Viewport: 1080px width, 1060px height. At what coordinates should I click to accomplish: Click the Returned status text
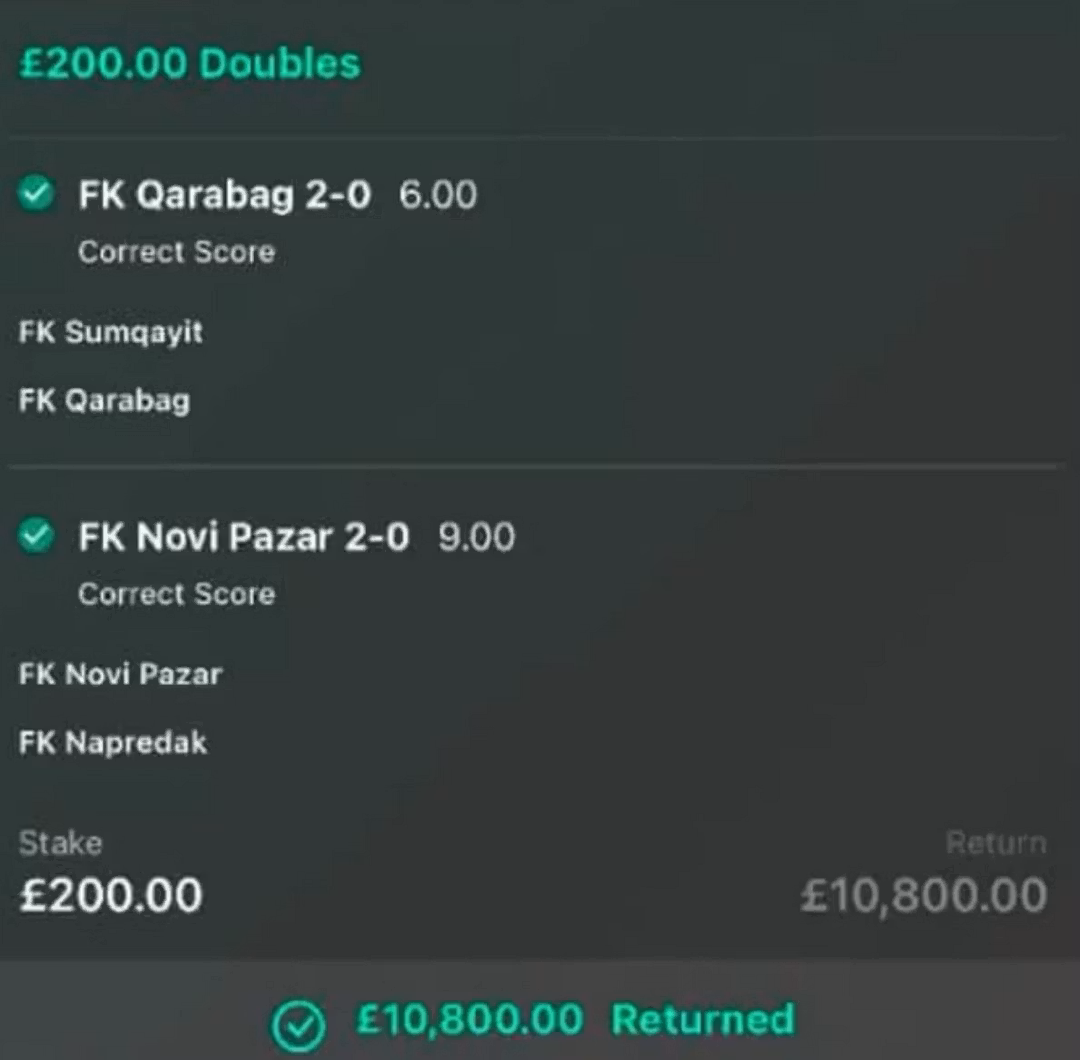703,1020
